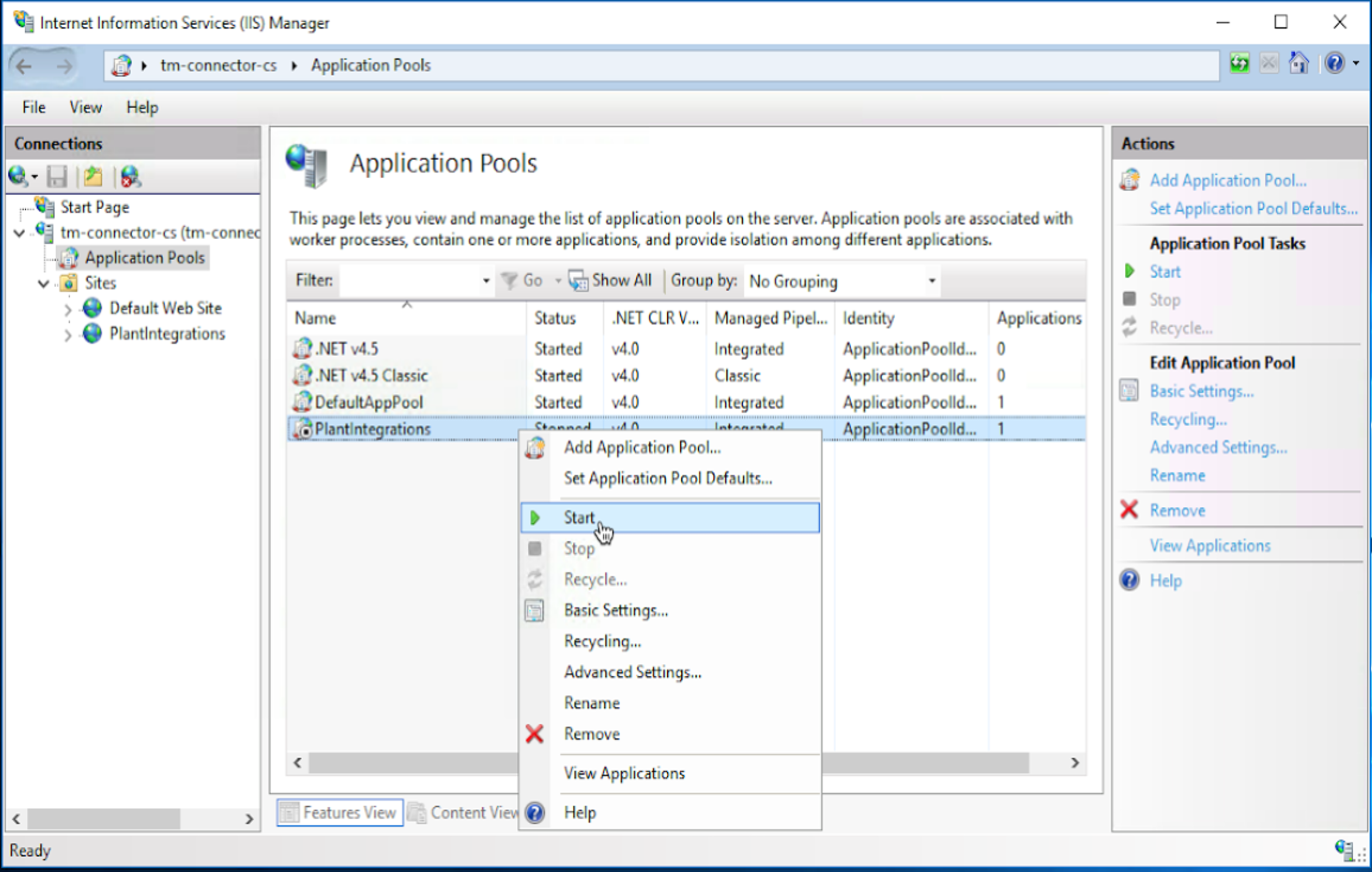Collapse the Sites tree node
This screenshot has height=872, width=1372.
tap(43, 284)
